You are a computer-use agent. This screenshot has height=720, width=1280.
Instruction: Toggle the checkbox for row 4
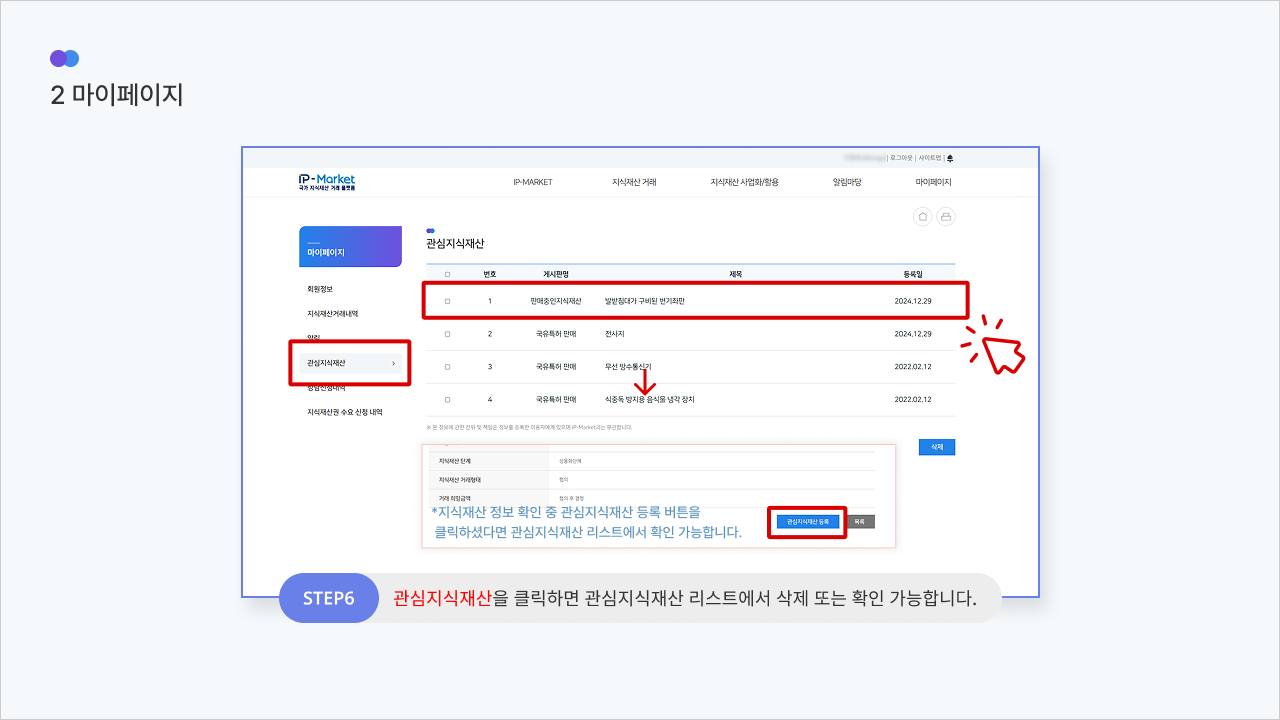pos(447,399)
